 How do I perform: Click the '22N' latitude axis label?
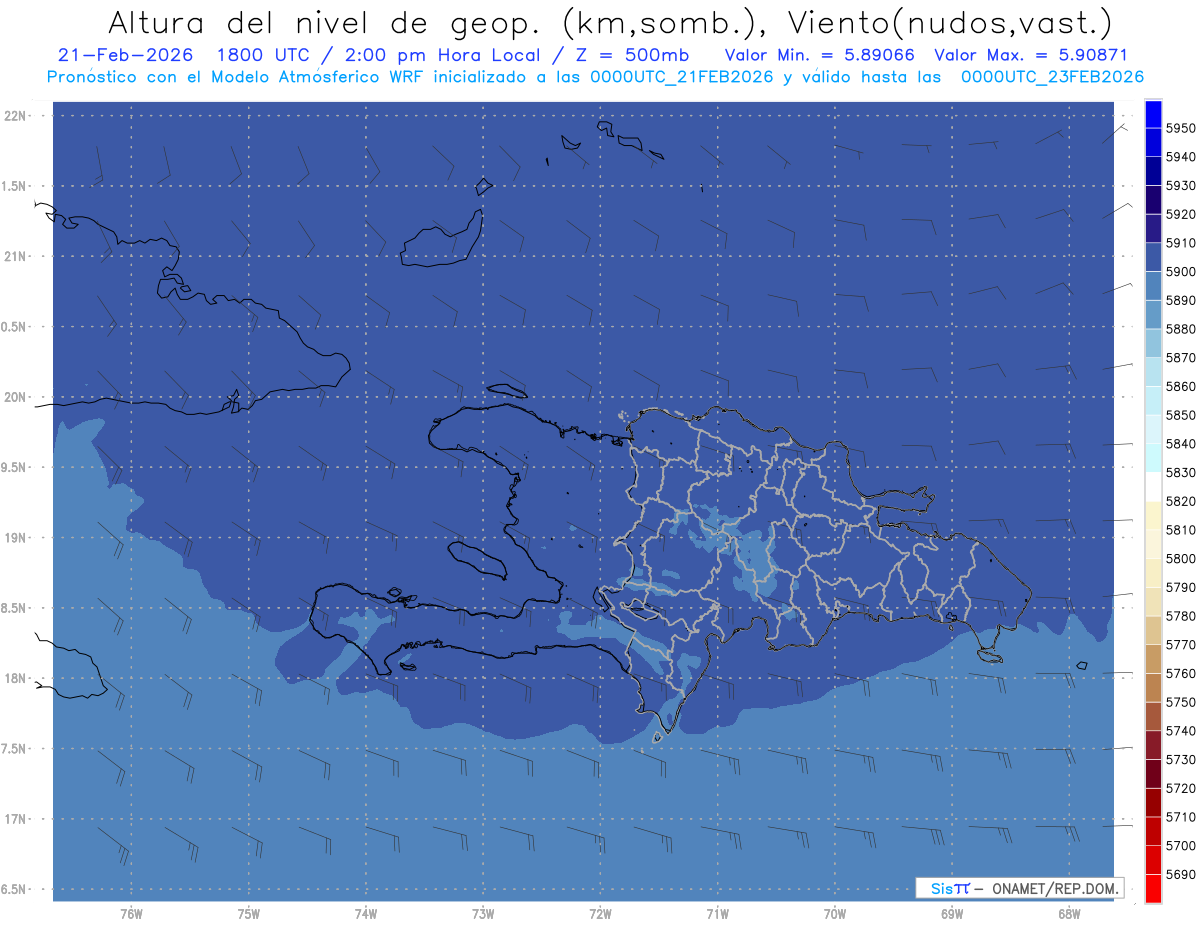click(16, 116)
